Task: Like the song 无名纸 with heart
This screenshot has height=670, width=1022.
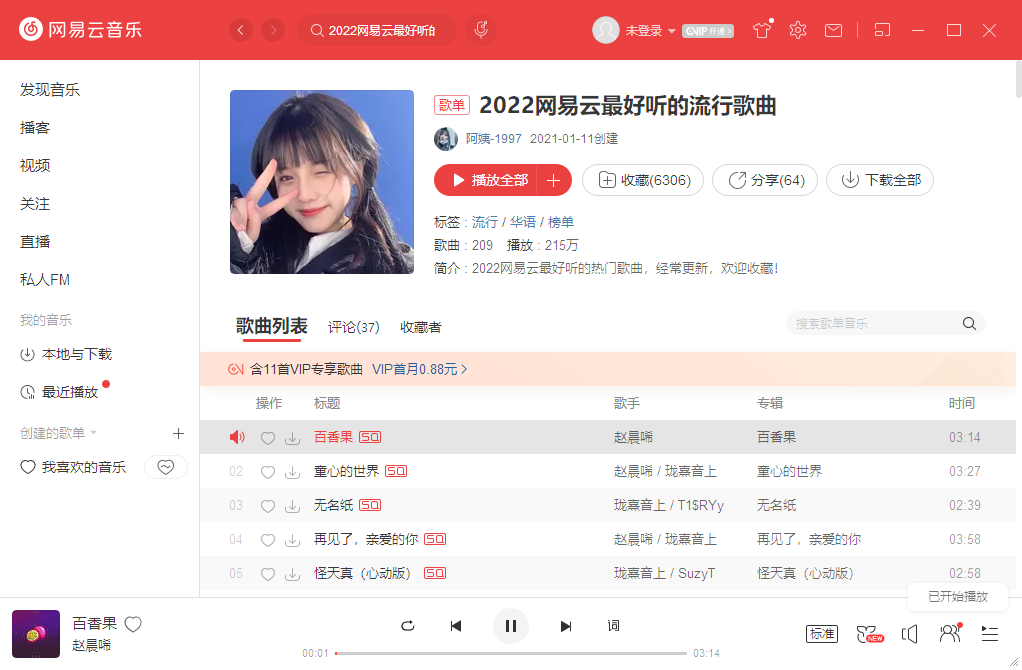Action: tap(267, 506)
